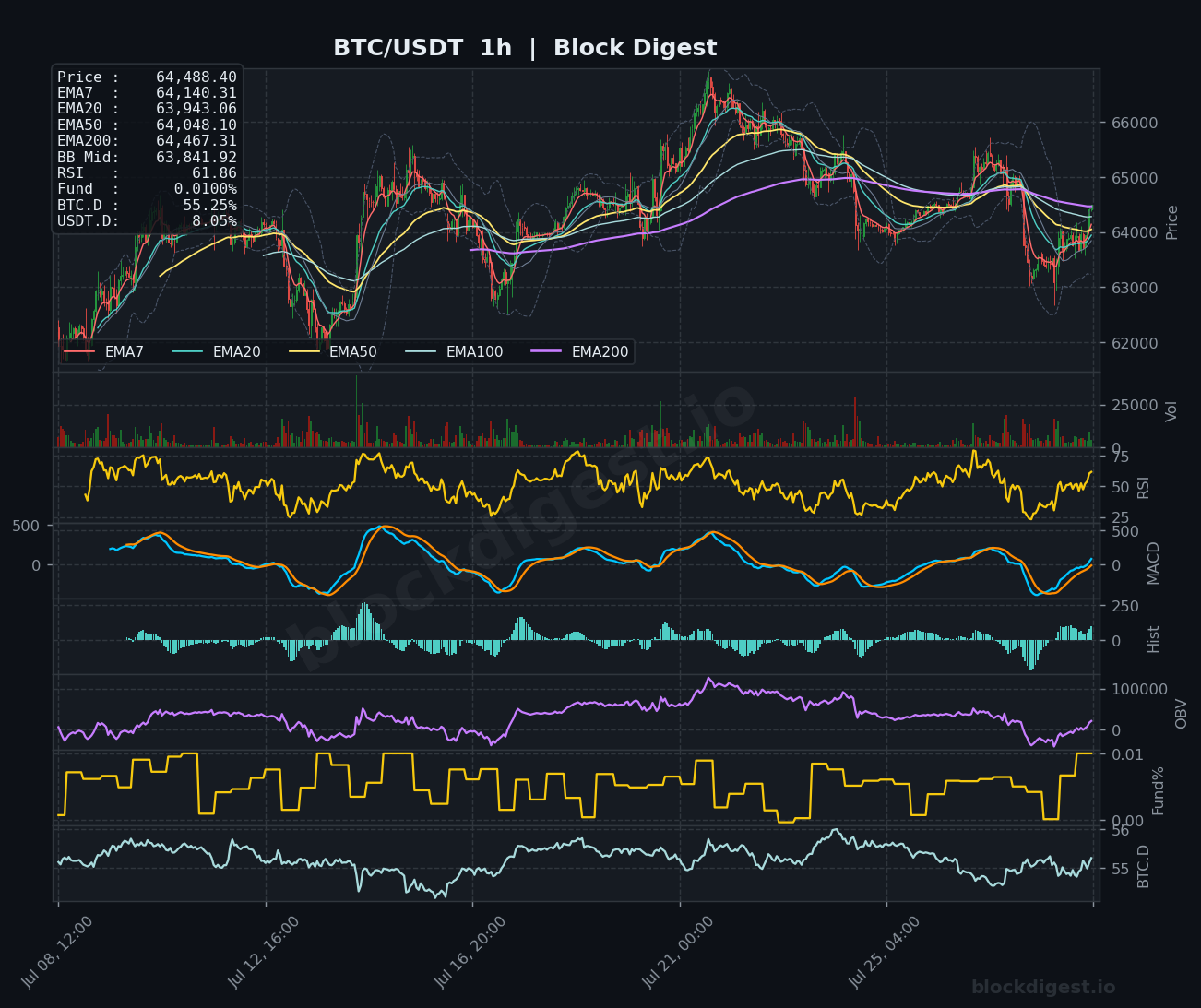Click the BTC.D axis label on right
Viewport: 1201px width, 1008px height.
click(1144, 866)
